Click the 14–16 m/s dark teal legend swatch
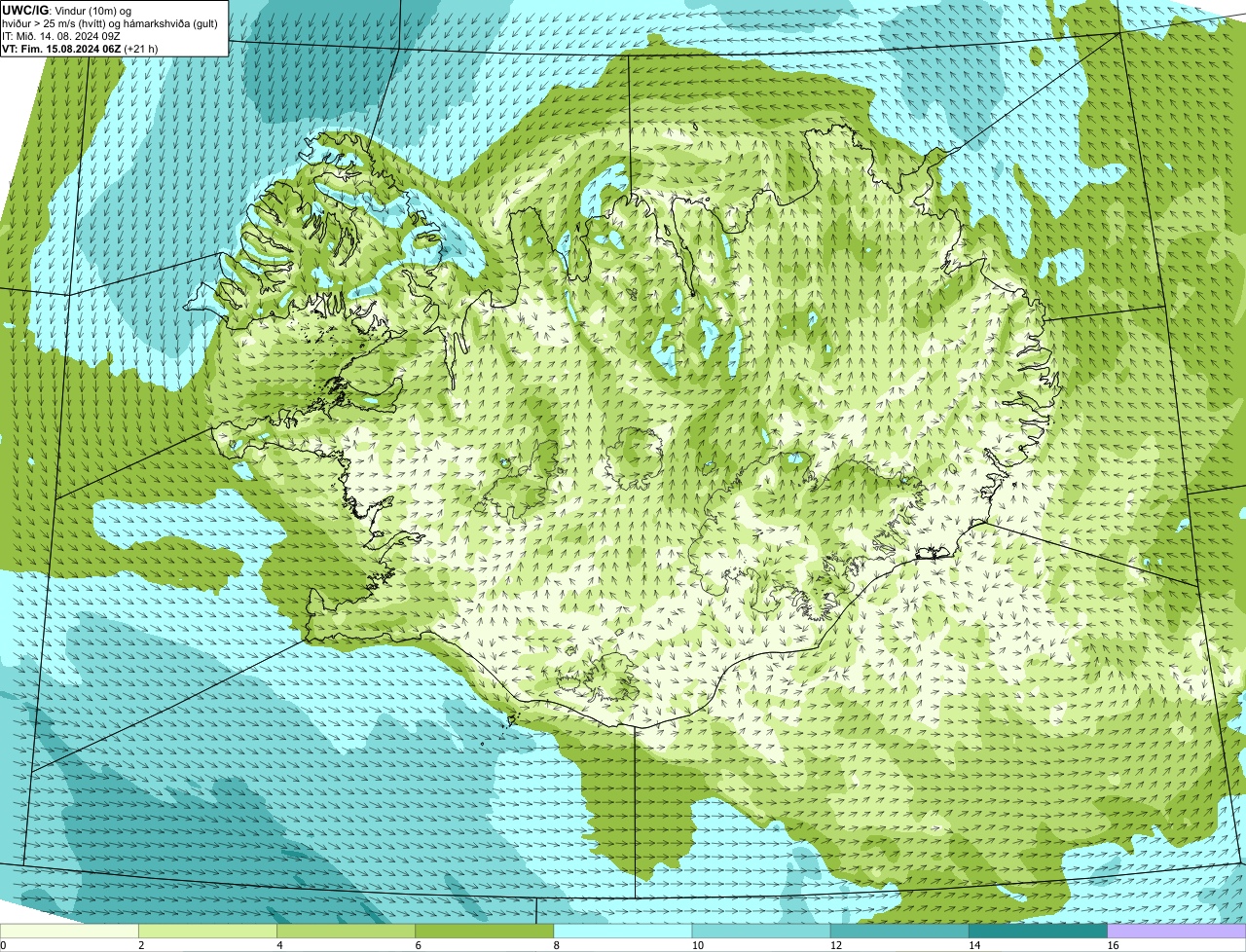 click(x=1038, y=931)
